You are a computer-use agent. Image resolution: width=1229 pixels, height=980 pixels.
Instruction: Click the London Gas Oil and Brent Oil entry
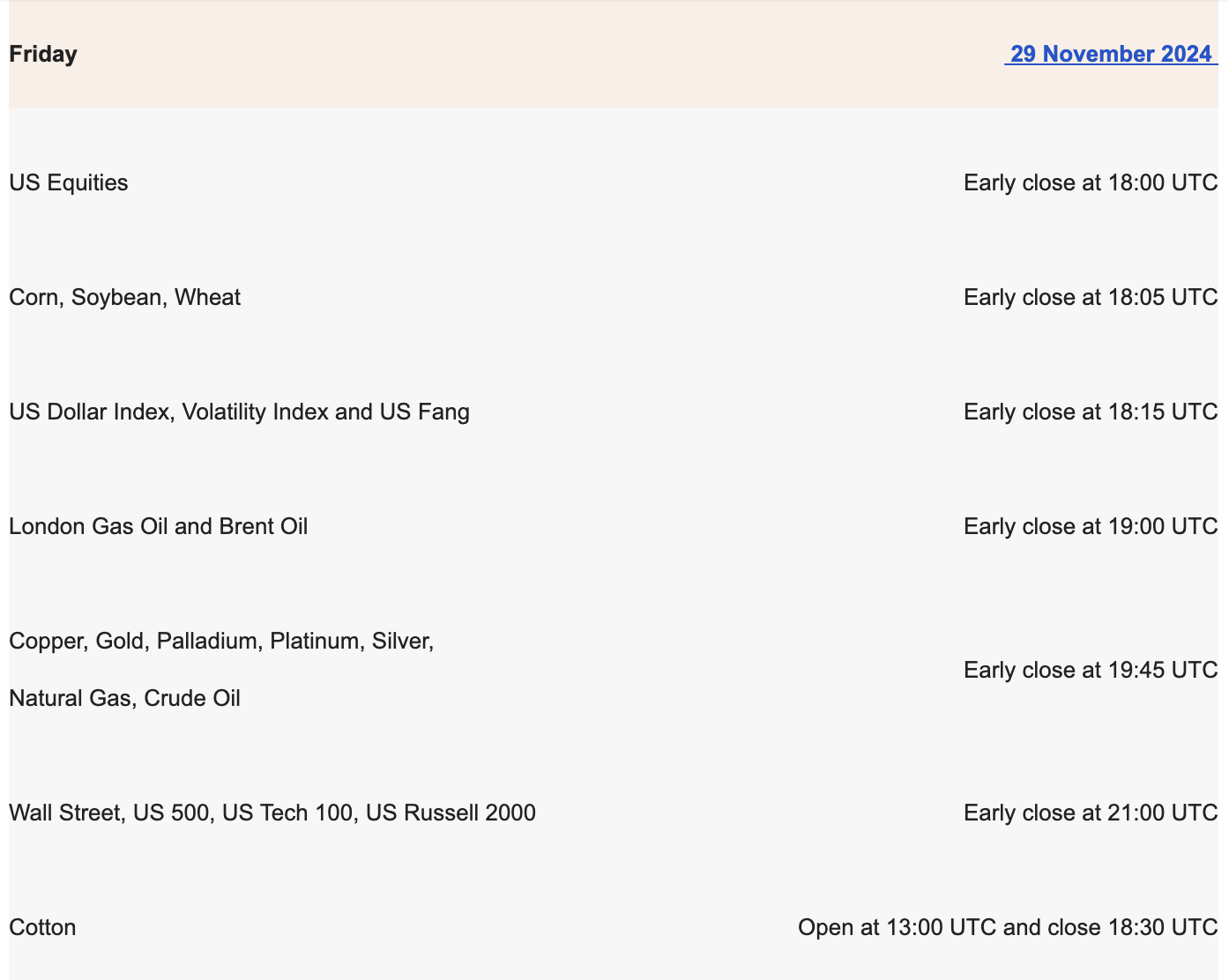(x=159, y=526)
